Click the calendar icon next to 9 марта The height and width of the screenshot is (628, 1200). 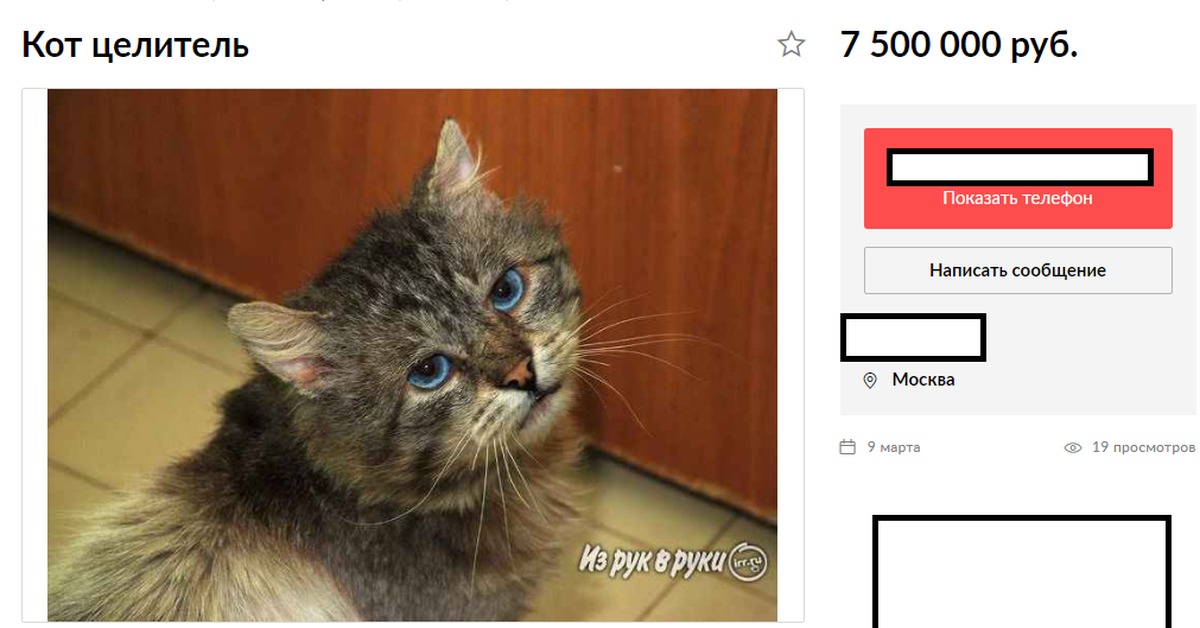[x=847, y=447]
